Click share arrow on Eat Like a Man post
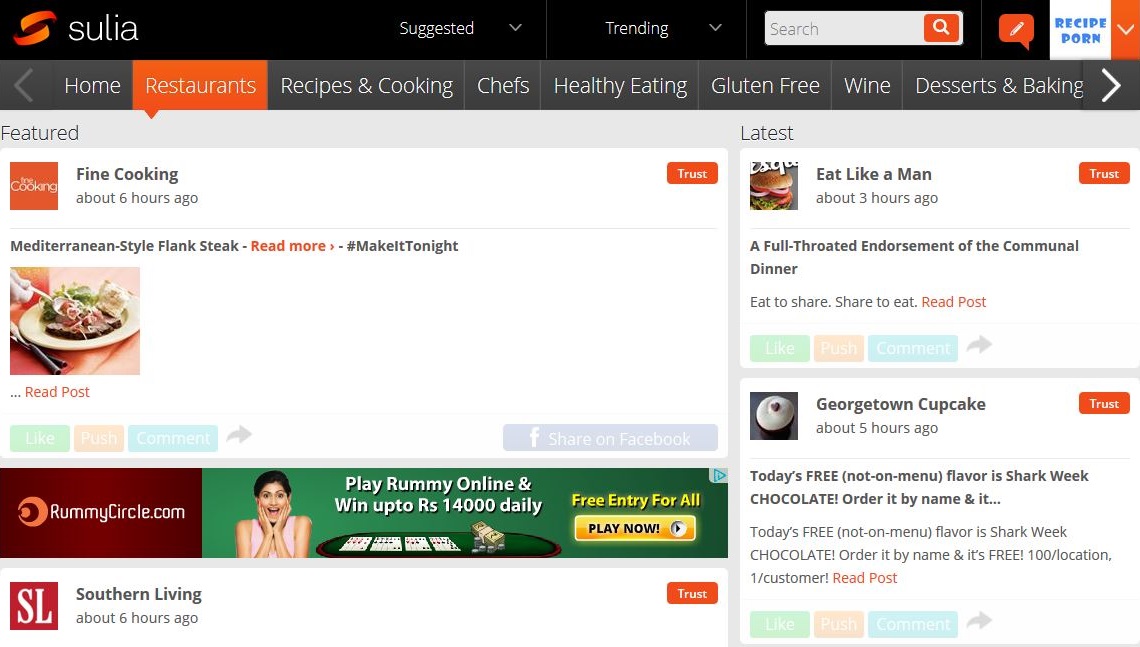The height and width of the screenshot is (647, 1140). [979, 345]
